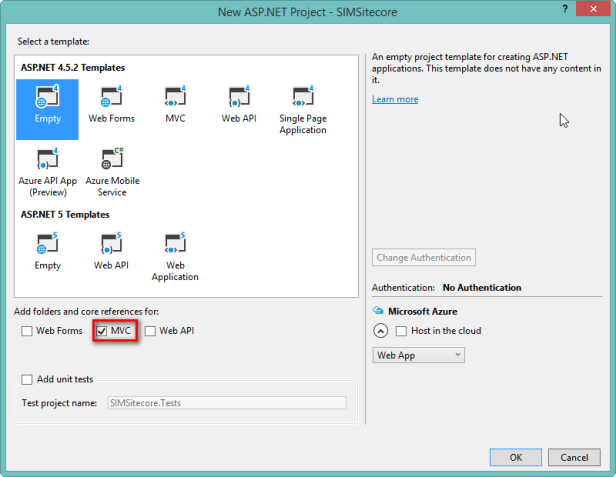Screen dimensions: 616x477
Task: Select Single Page Application template
Action: point(303,110)
